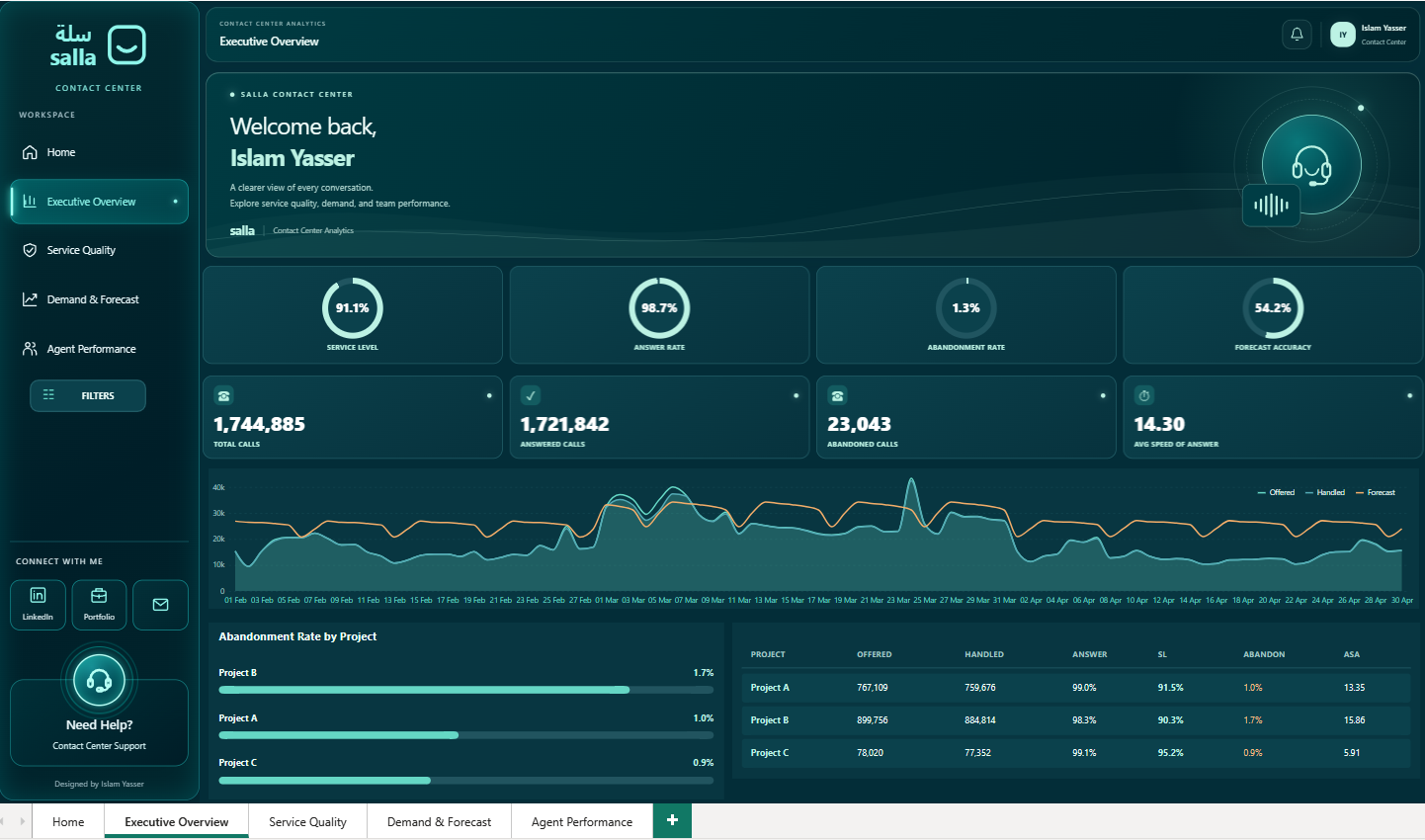Open the Filters button

[88, 395]
